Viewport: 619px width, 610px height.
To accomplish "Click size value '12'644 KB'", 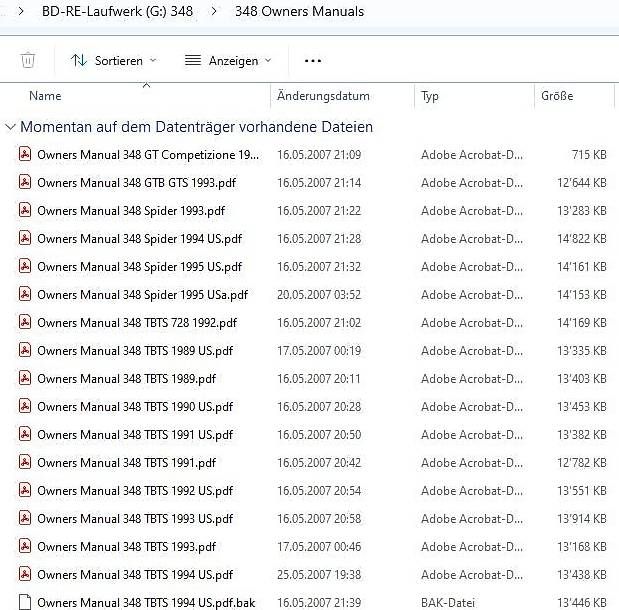I will [x=581, y=182].
